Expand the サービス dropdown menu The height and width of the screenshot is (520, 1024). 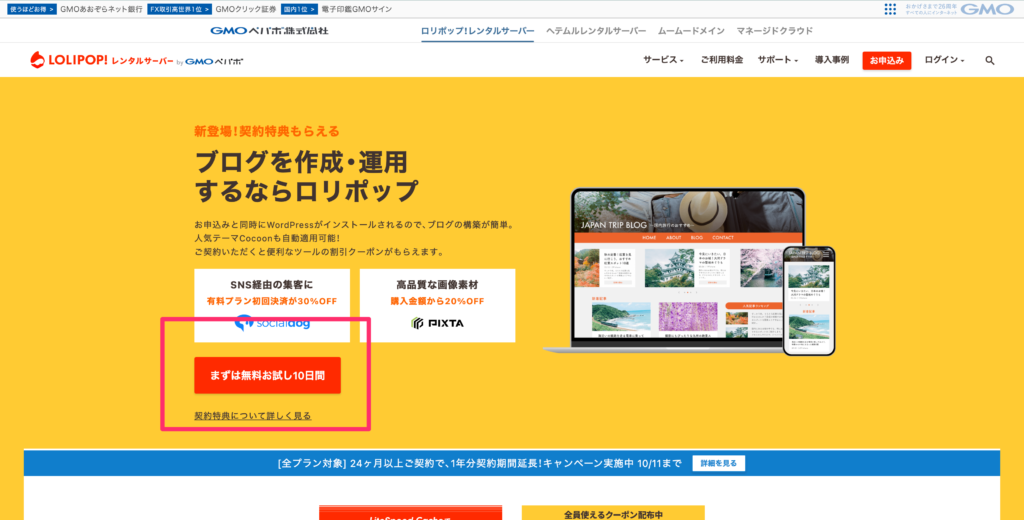(663, 60)
